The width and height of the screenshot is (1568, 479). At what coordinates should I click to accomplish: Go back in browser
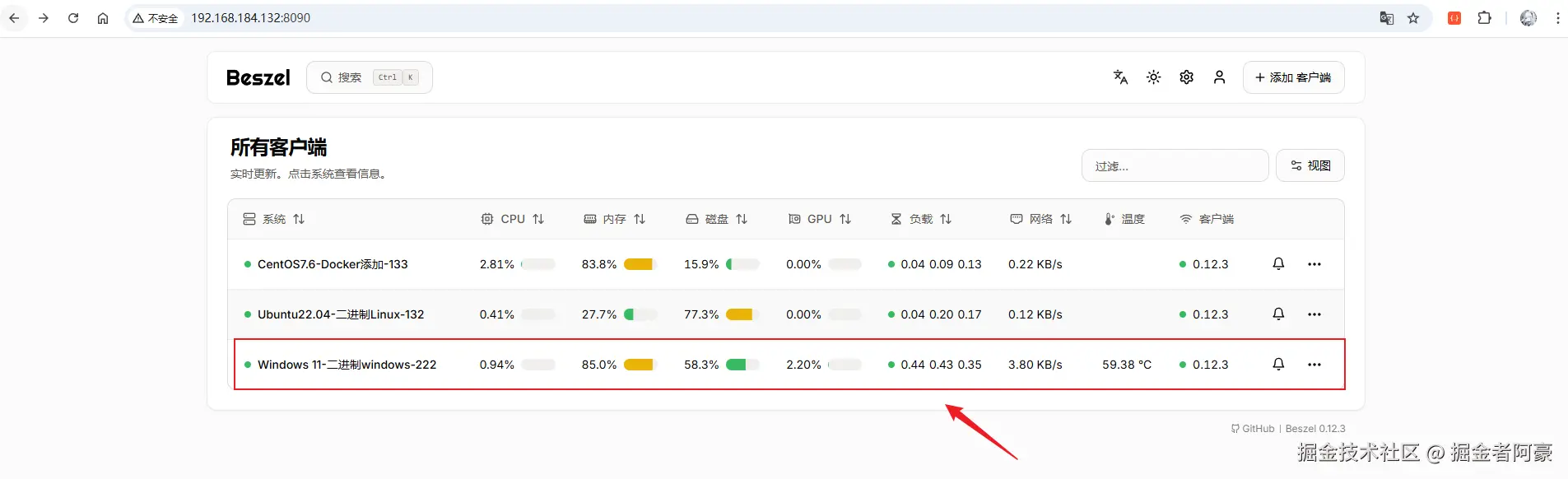14,18
